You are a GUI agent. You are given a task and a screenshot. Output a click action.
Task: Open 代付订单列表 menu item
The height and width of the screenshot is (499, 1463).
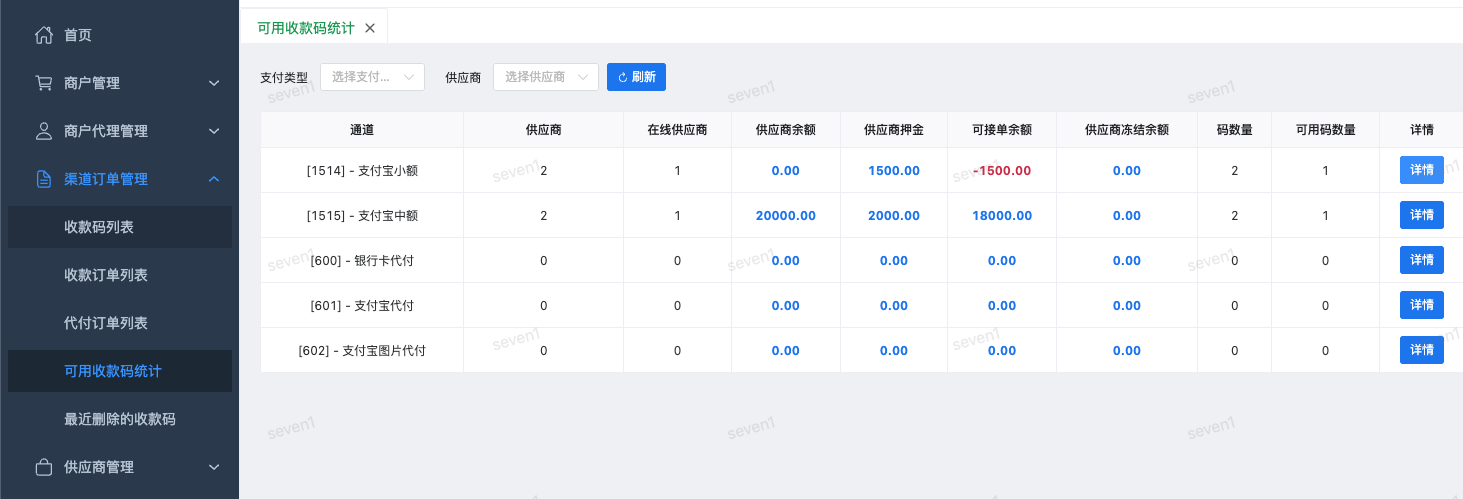coord(120,323)
